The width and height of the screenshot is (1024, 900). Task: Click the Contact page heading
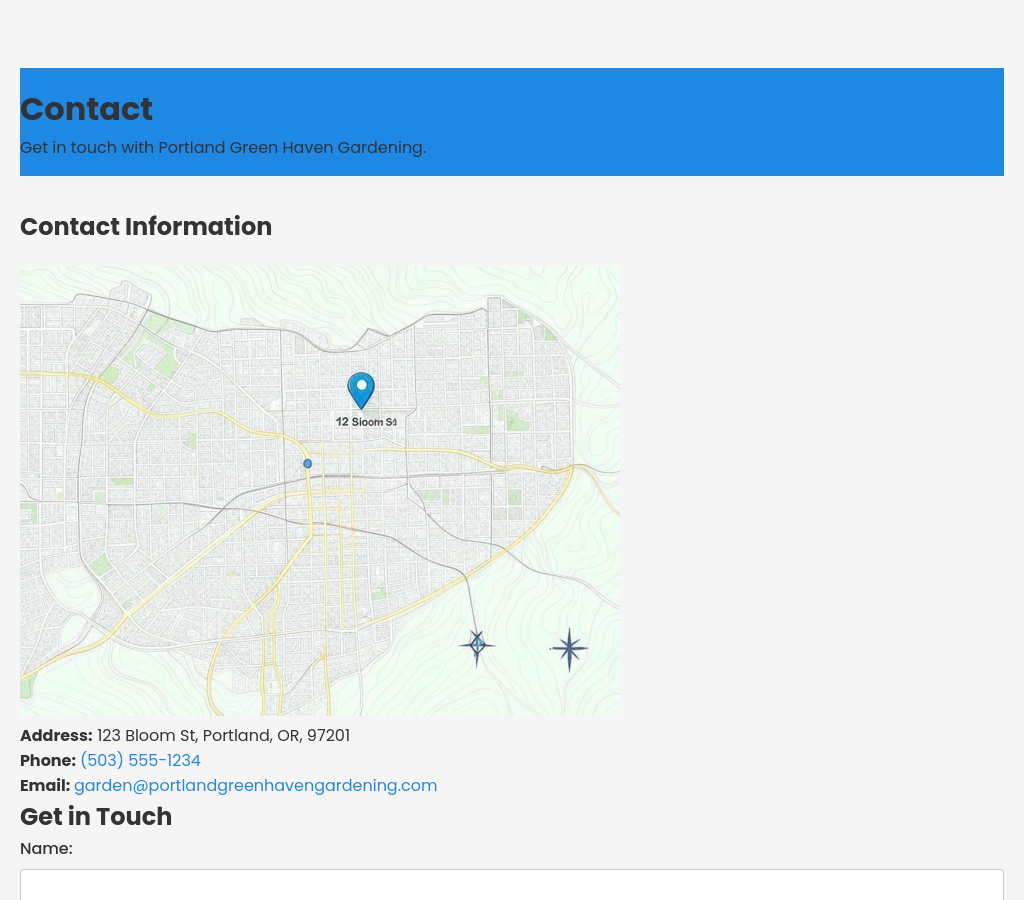(x=86, y=109)
